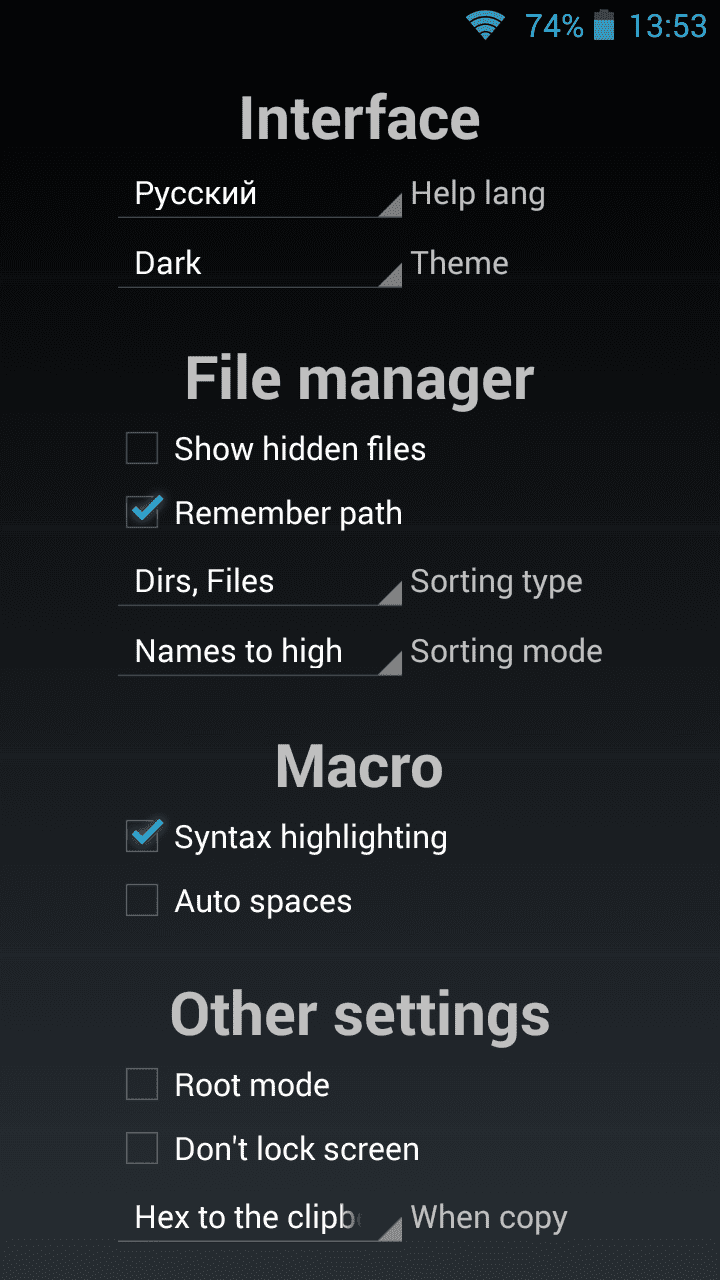Uncheck the Remember path option
This screenshot has height=1280, width=720.
tap(143, 513)
